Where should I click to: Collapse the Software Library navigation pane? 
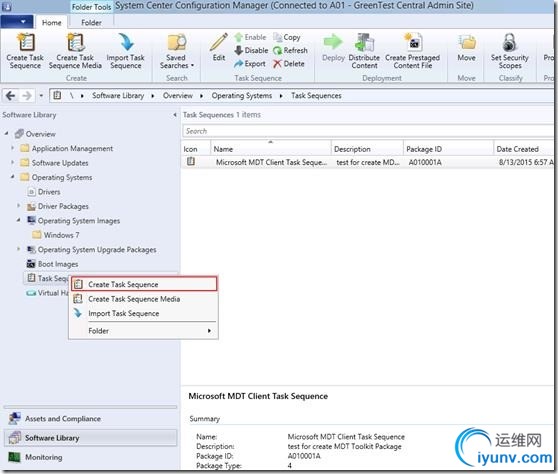(175, 115)
